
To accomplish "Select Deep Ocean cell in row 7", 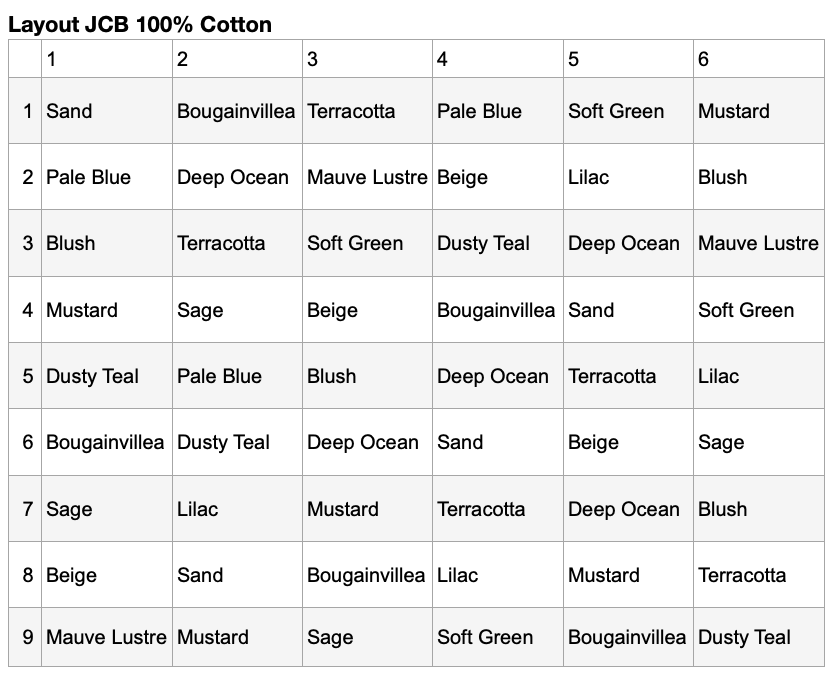I will pos(628,508).
